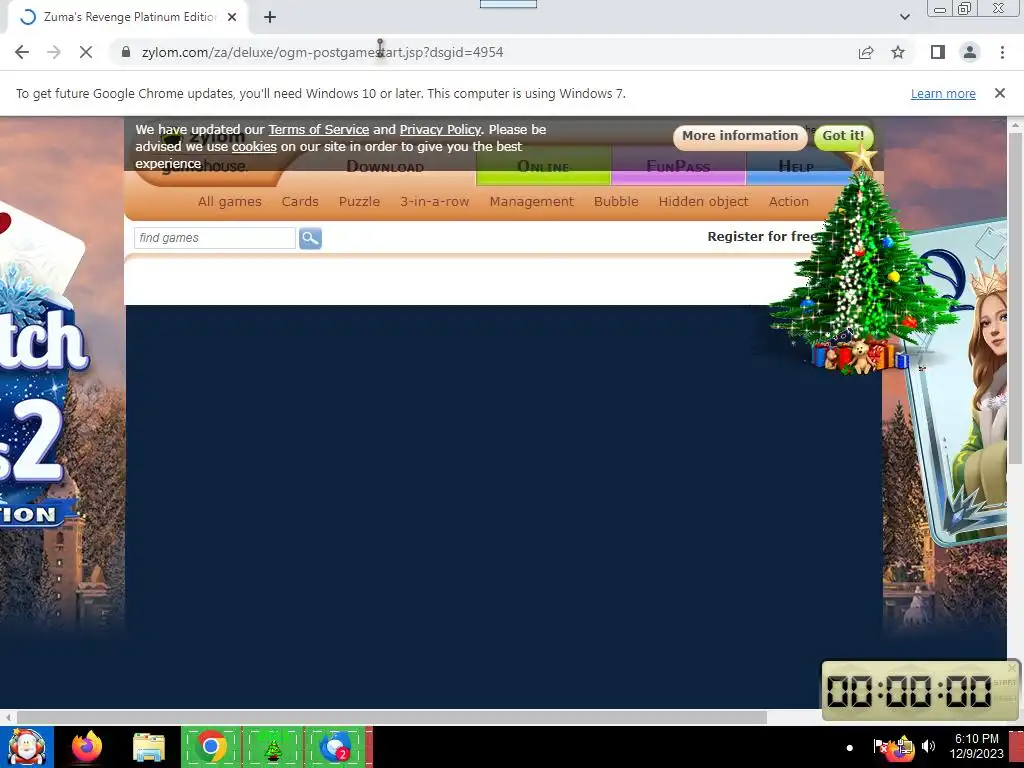Click the 00:00:00 timer widget

[x=920, y=690]
